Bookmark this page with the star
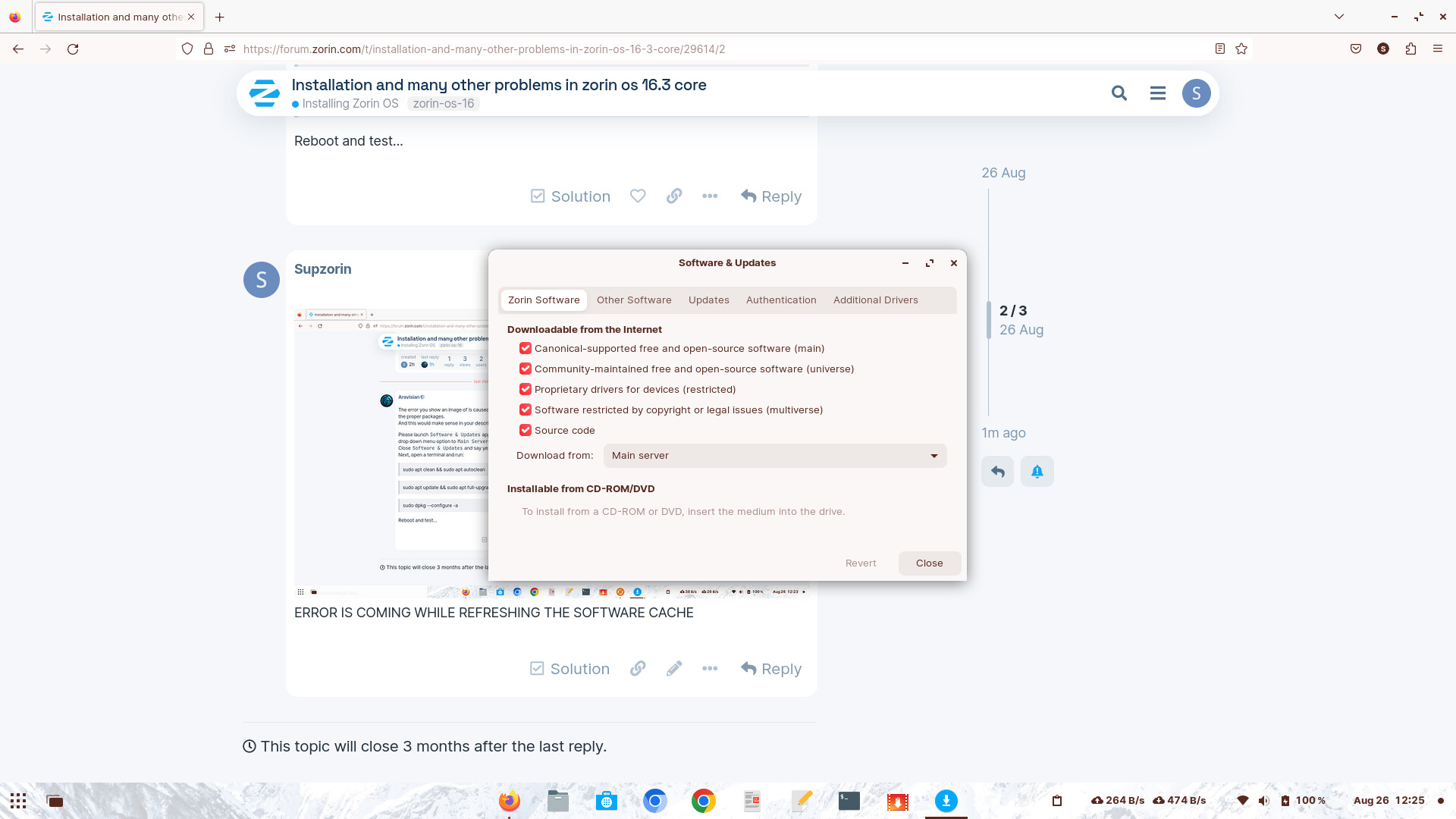 [x=1241, y=49]
